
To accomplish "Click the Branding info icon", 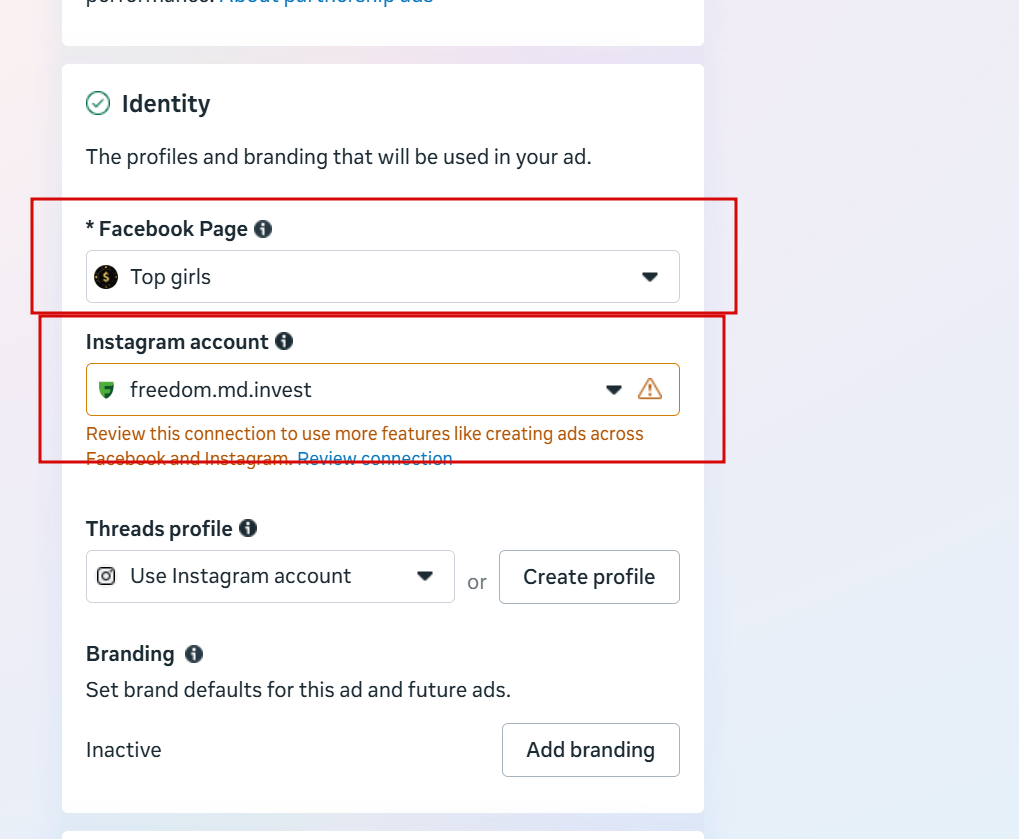I will tap(194, 654).
